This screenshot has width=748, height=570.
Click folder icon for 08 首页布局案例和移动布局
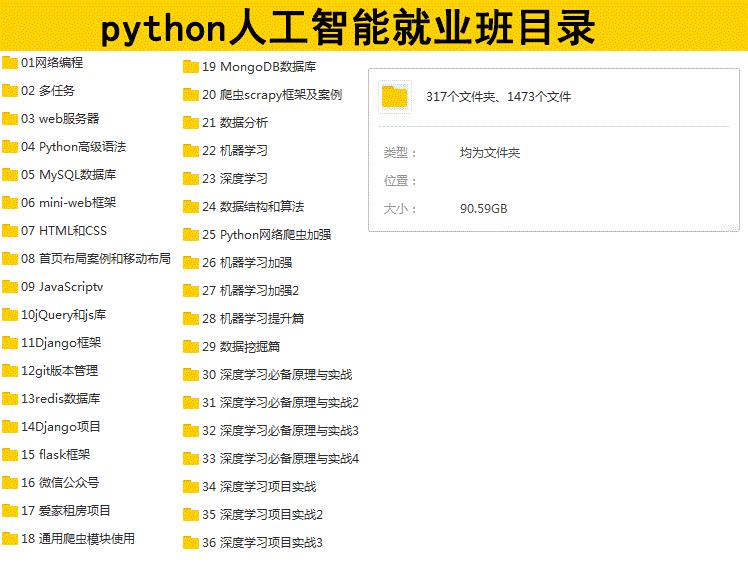(x=10, y=259)
